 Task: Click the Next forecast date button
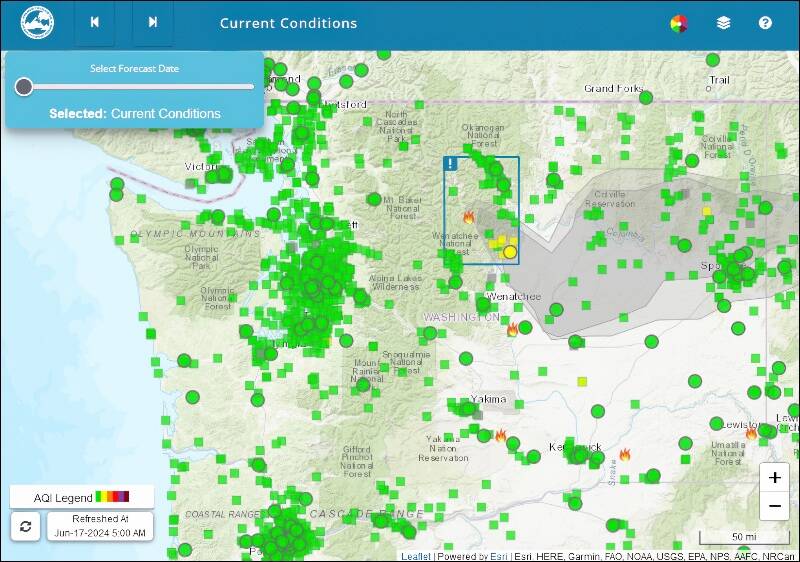click(153, 23)
